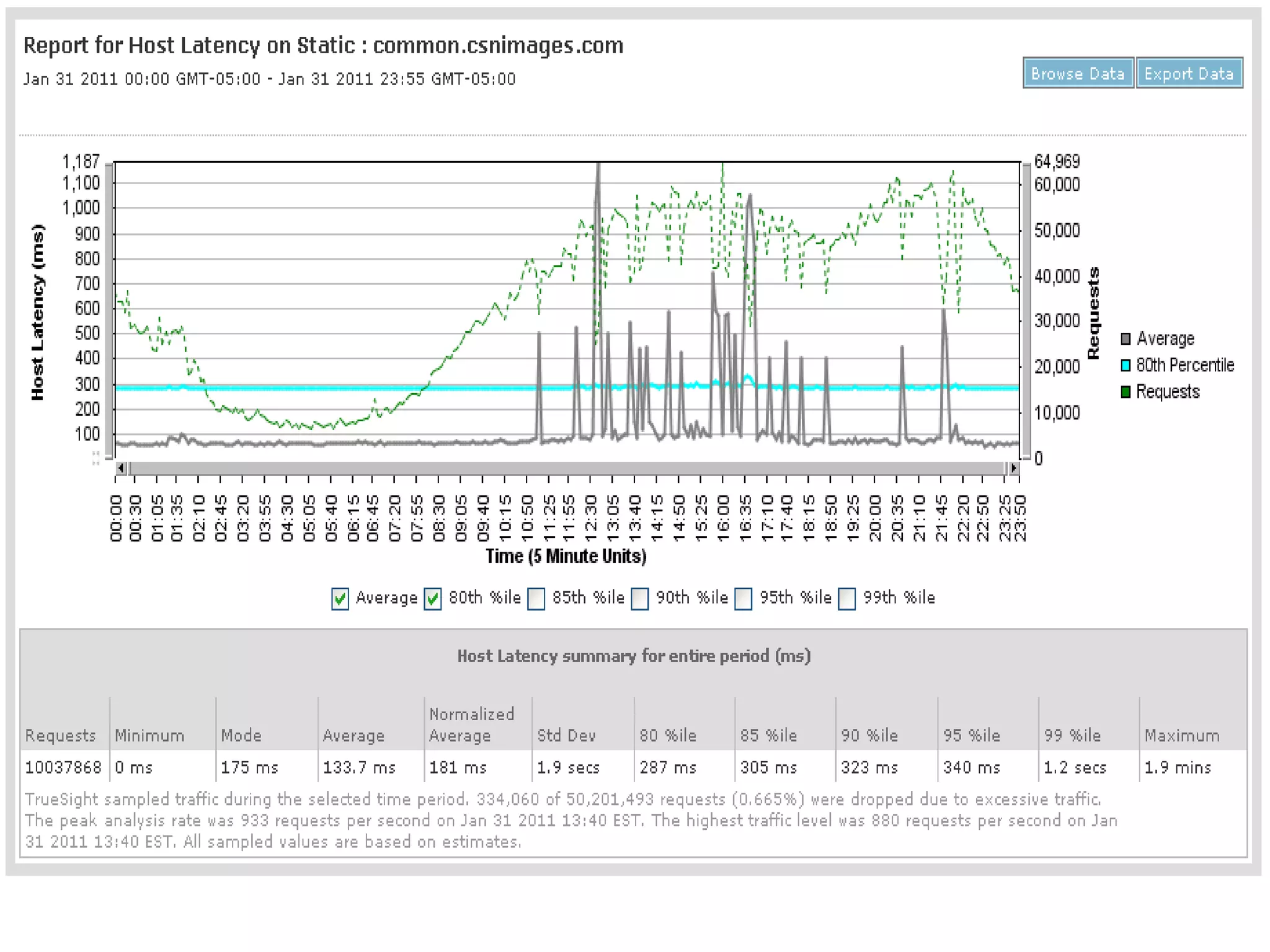1270x952 pixels.
Task: Uncheck the Average checkbox
Action: point(340,599)
